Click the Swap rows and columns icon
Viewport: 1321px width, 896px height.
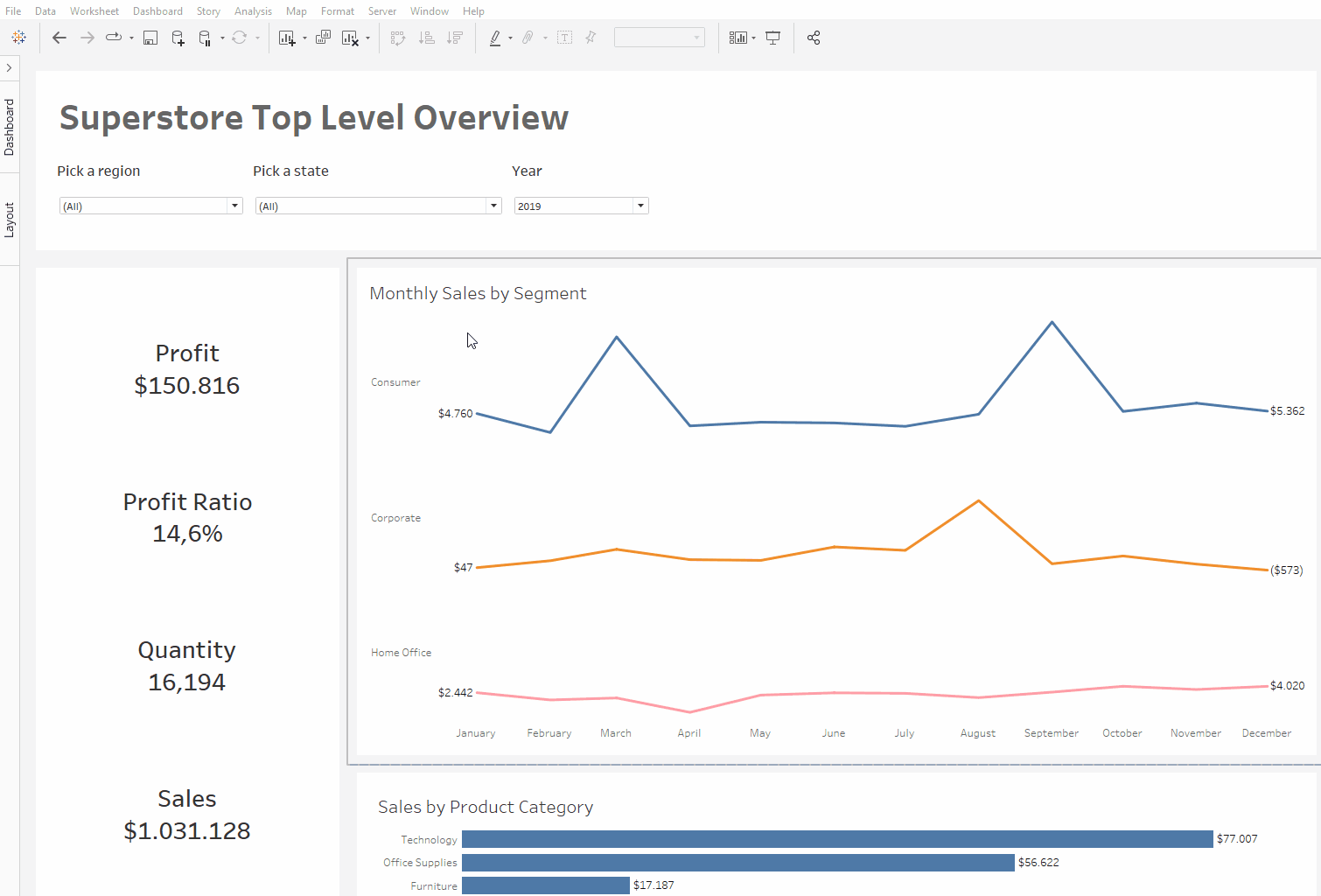pyautogui.click(x=398, y=38)
